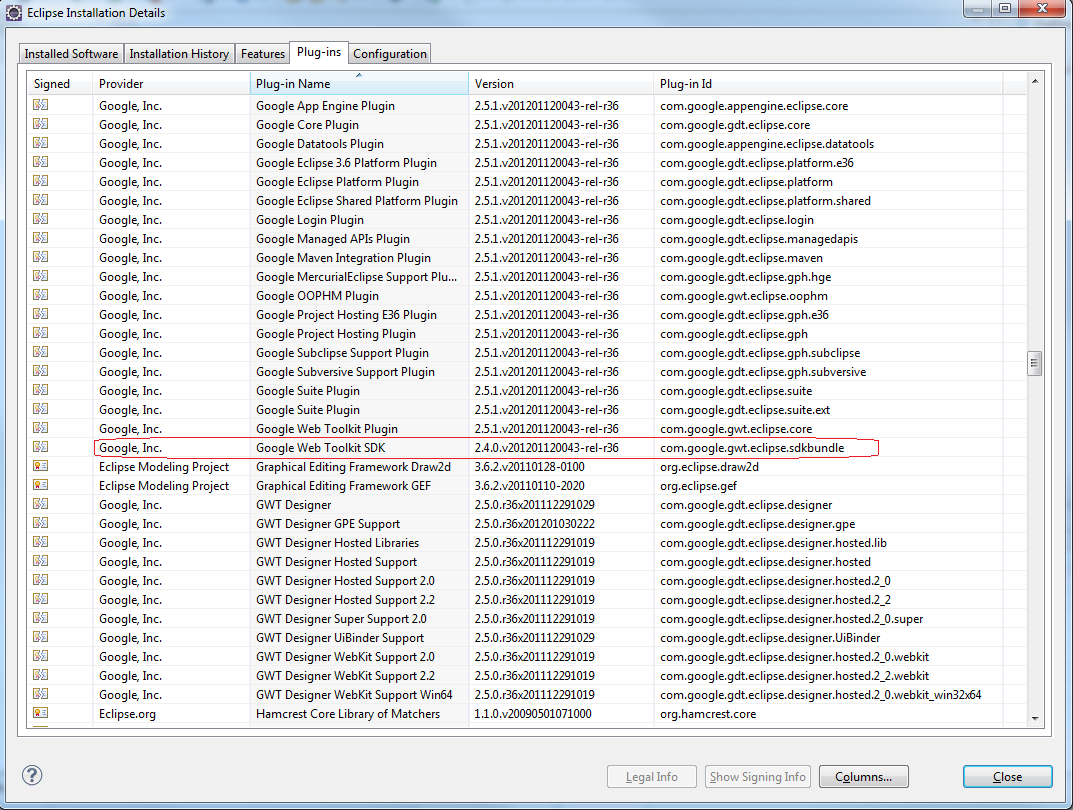
Task: Click signed icon beside Google Web Toolkit SDK
Action: click(x=40, y=447)
